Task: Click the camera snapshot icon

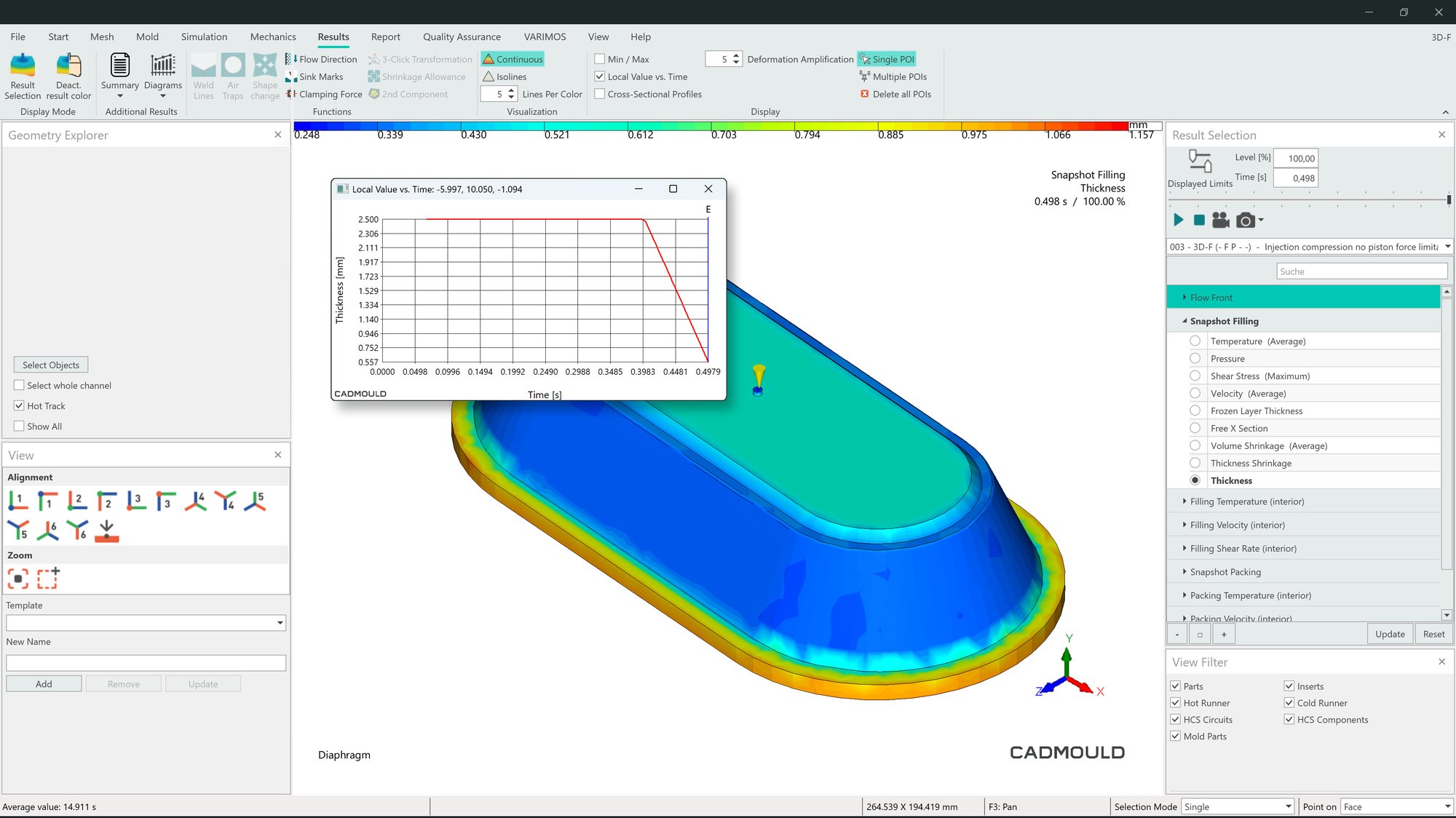Action: [x=1246, y=221]
